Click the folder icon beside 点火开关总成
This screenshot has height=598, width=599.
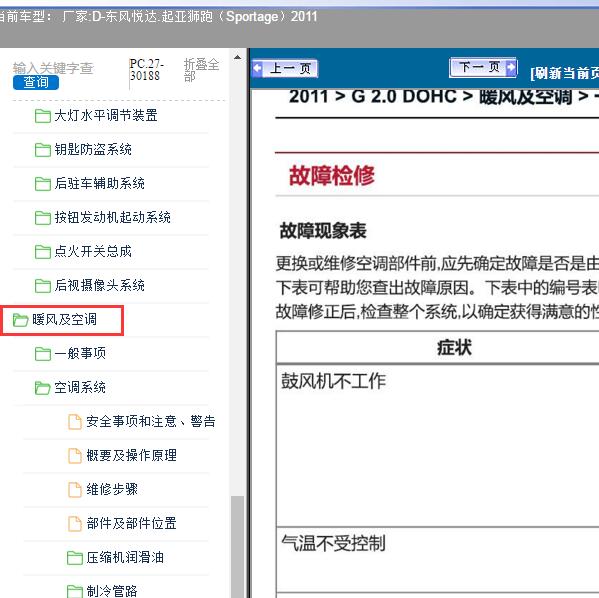pos(42,252)
